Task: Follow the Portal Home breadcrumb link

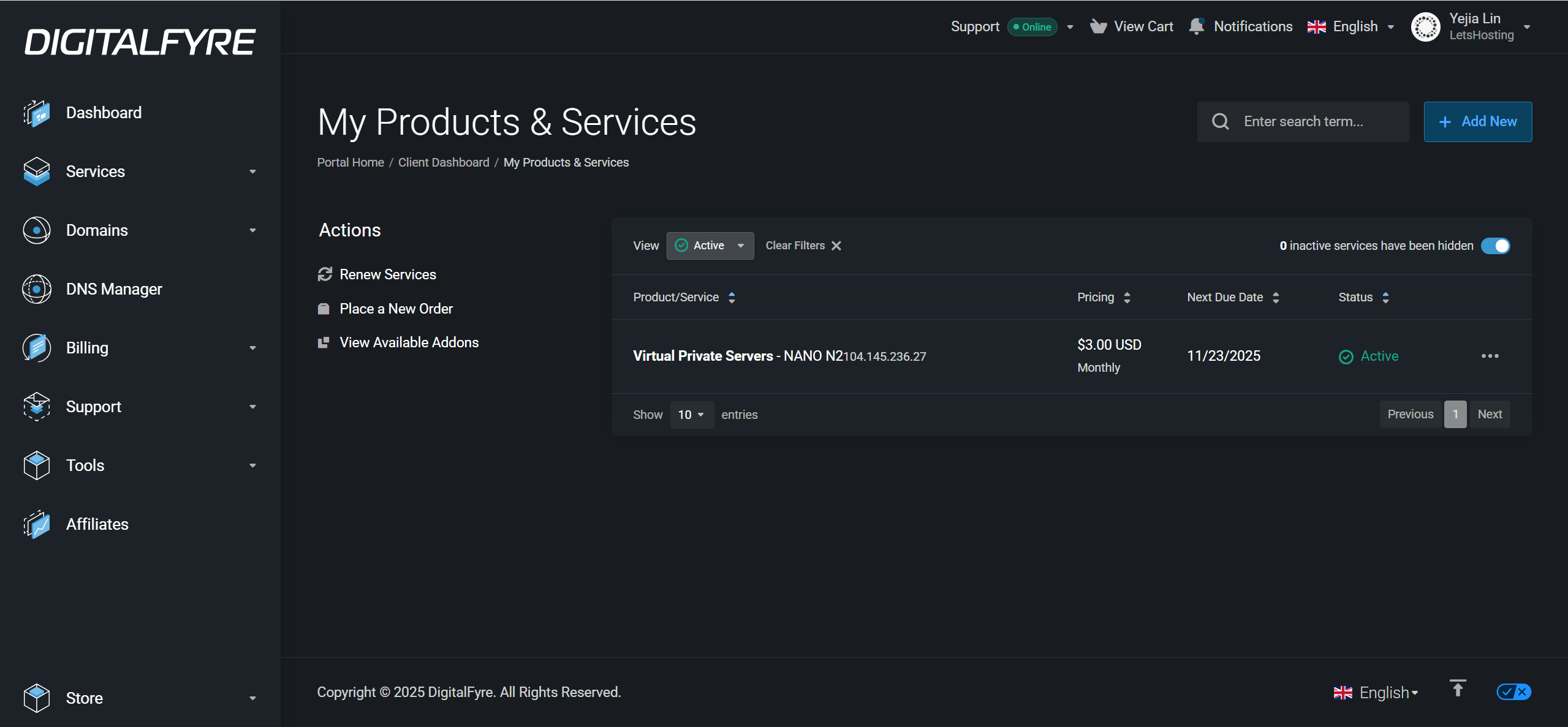Action: [x=350, y=162]
